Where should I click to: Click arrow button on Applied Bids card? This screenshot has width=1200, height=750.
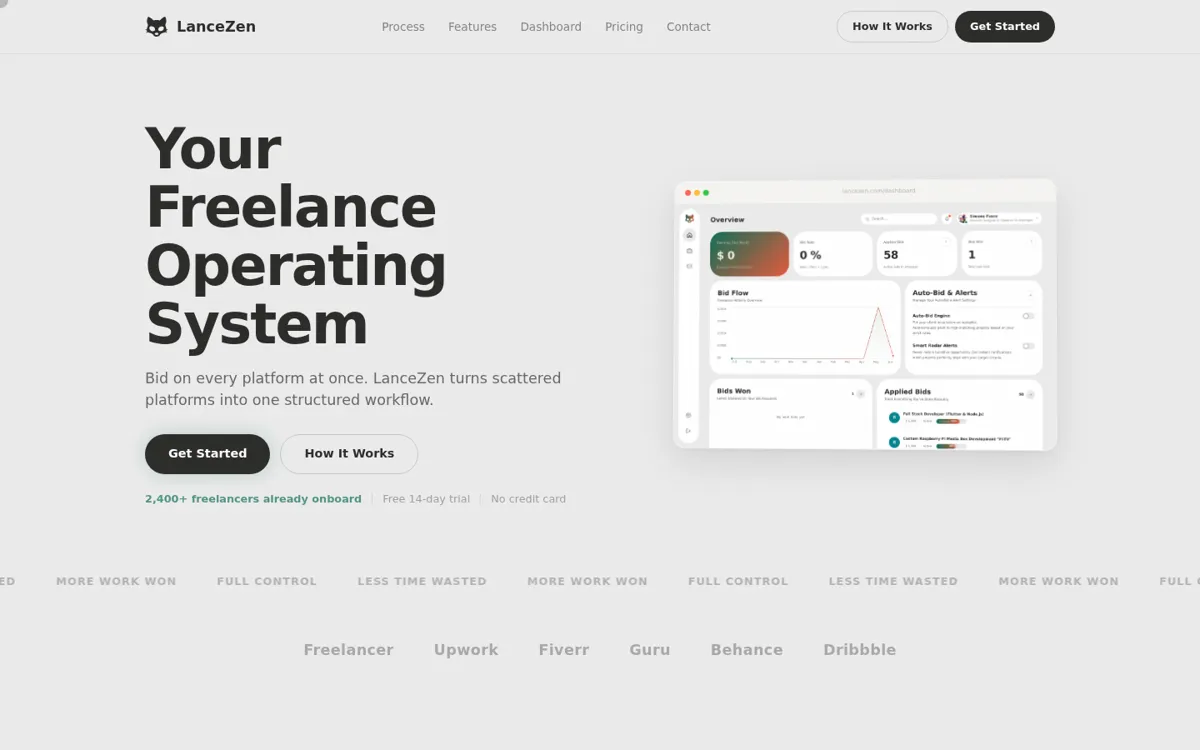[x=1030, y=395]
